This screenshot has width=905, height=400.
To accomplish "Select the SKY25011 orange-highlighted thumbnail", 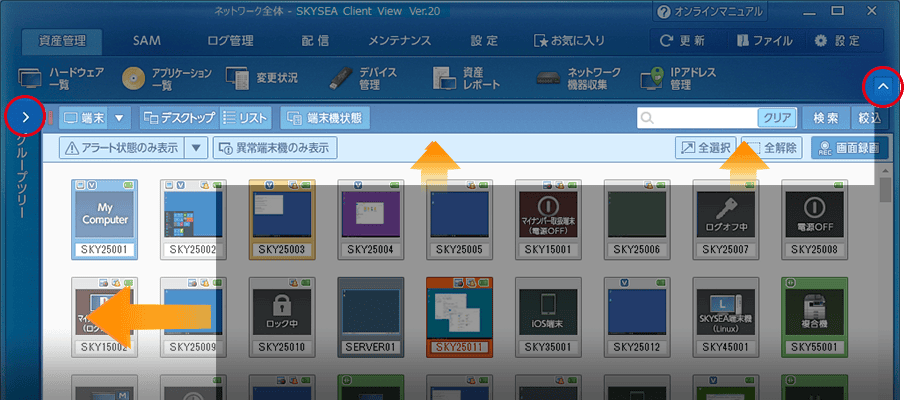I will pos(459,317).
